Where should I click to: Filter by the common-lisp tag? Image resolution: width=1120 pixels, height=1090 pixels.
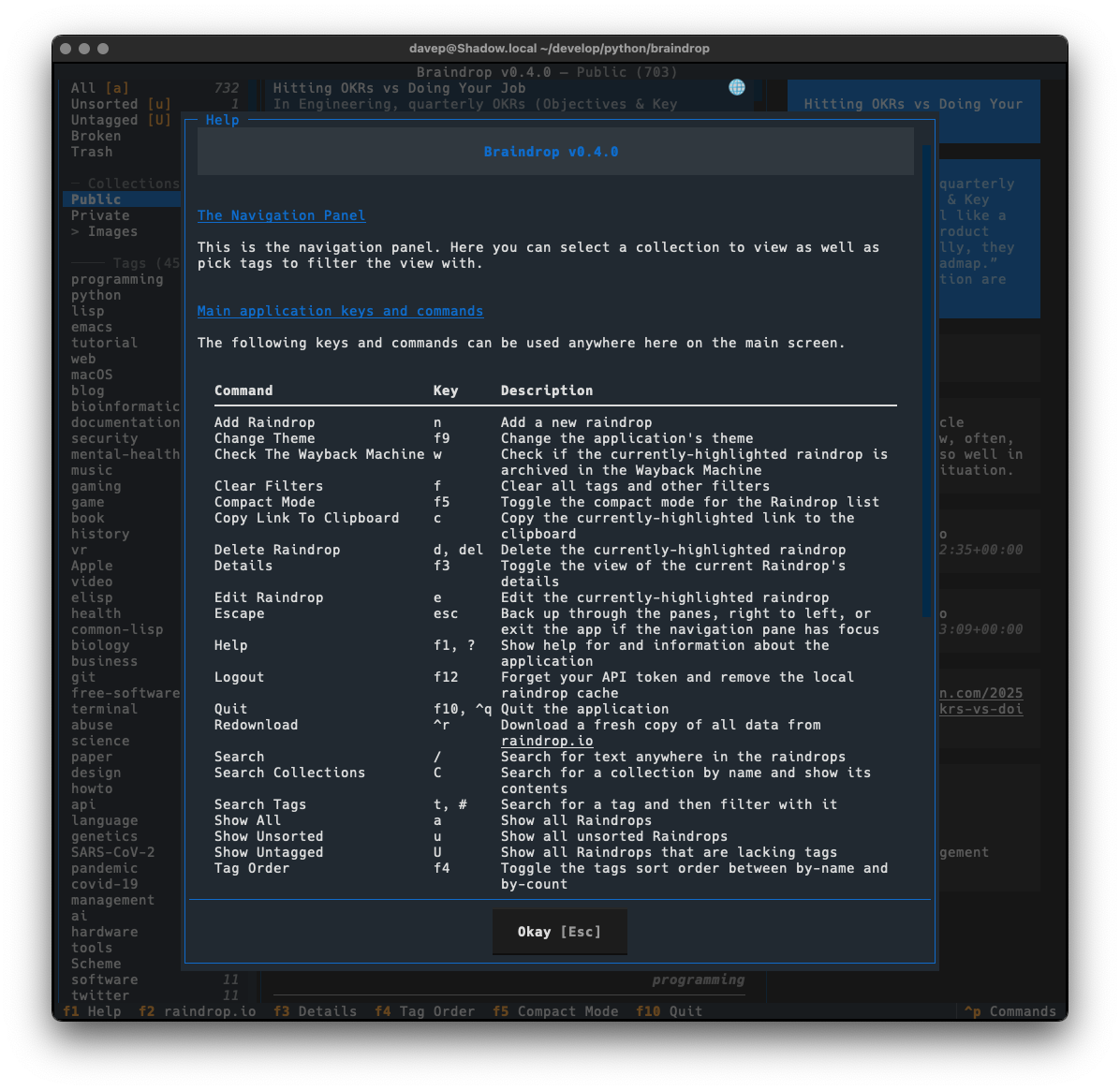117,629
